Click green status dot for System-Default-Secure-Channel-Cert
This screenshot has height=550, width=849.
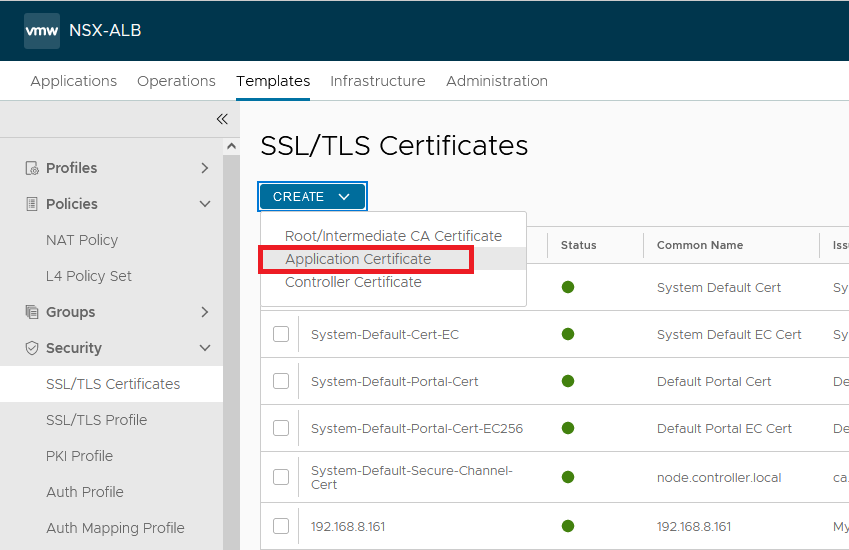click(x=568, y=477)
